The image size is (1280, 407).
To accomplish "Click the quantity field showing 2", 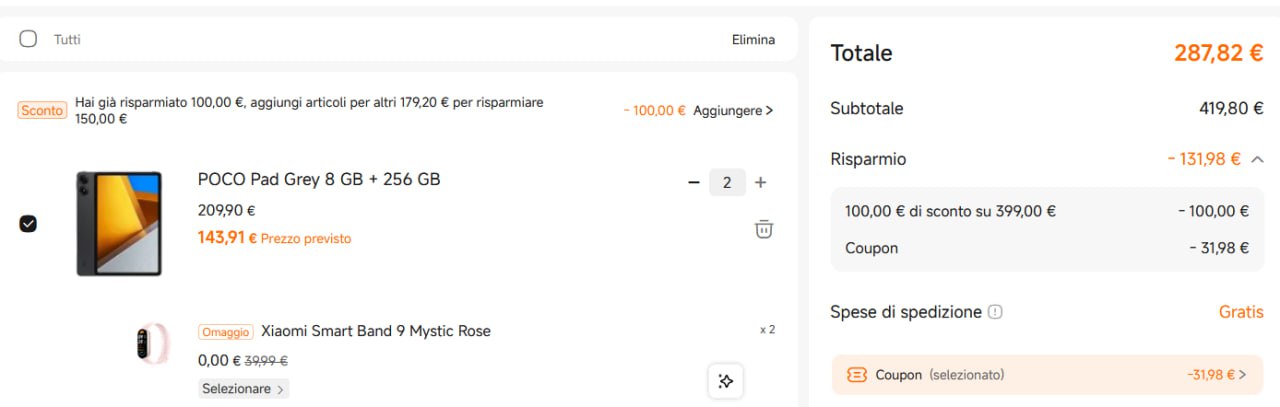I will [727, 183].
